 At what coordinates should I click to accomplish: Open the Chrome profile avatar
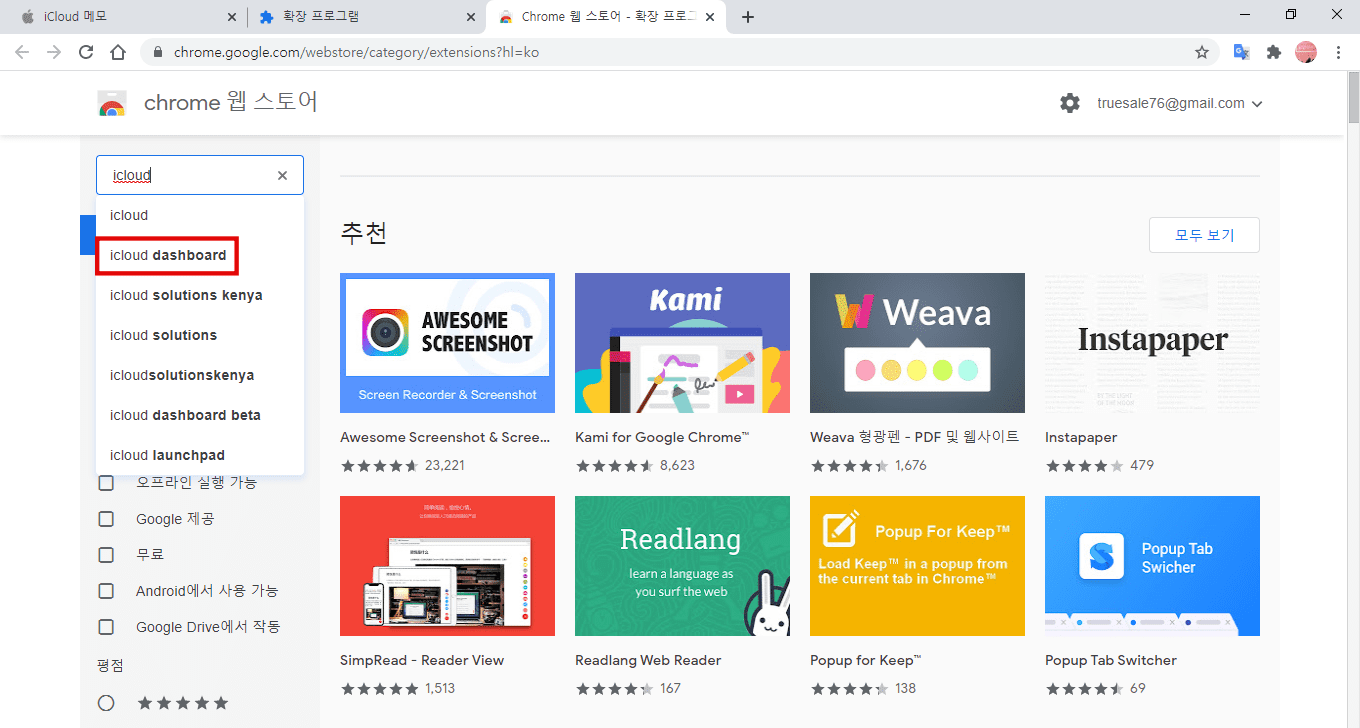[1306, 52]
